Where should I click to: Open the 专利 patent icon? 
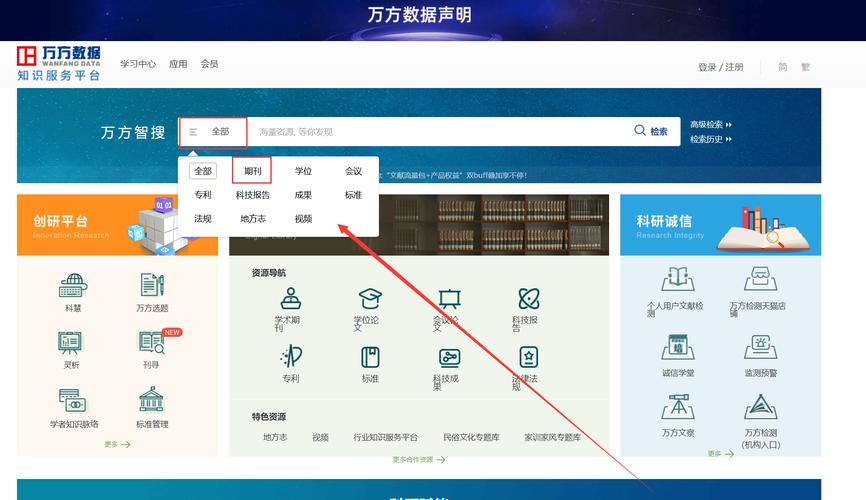291,357
